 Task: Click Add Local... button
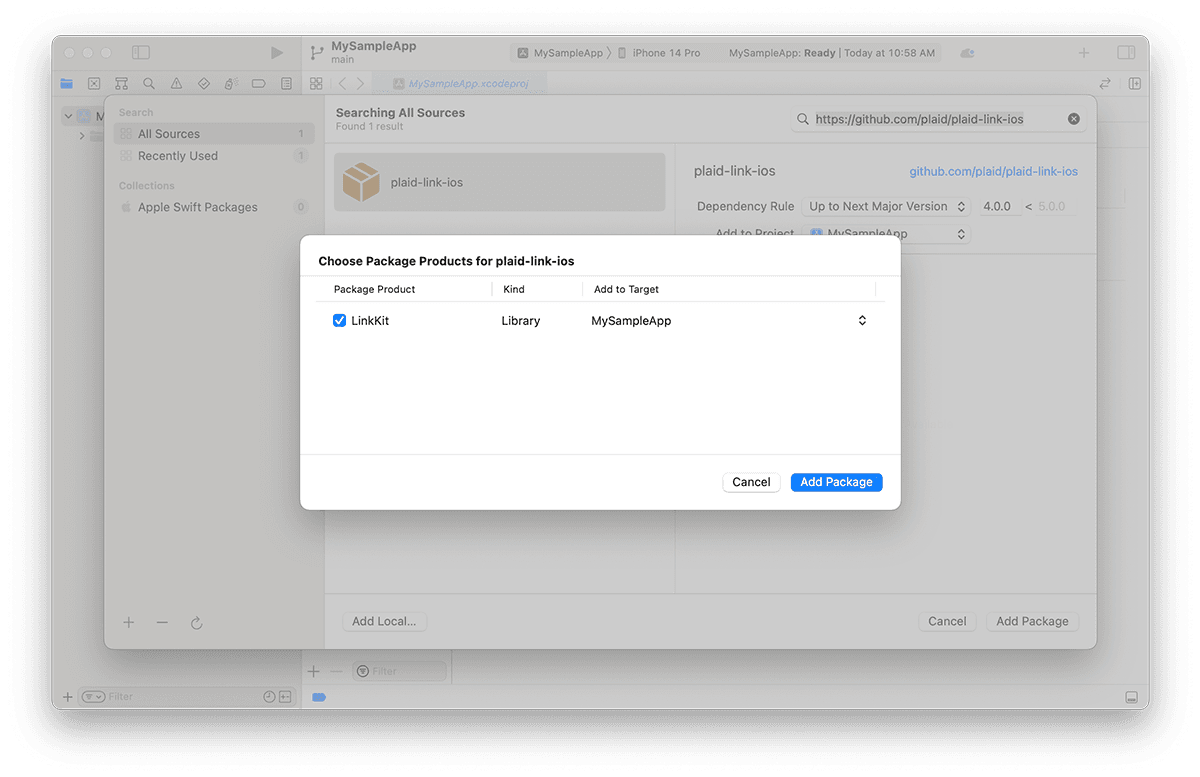point(384,621)
